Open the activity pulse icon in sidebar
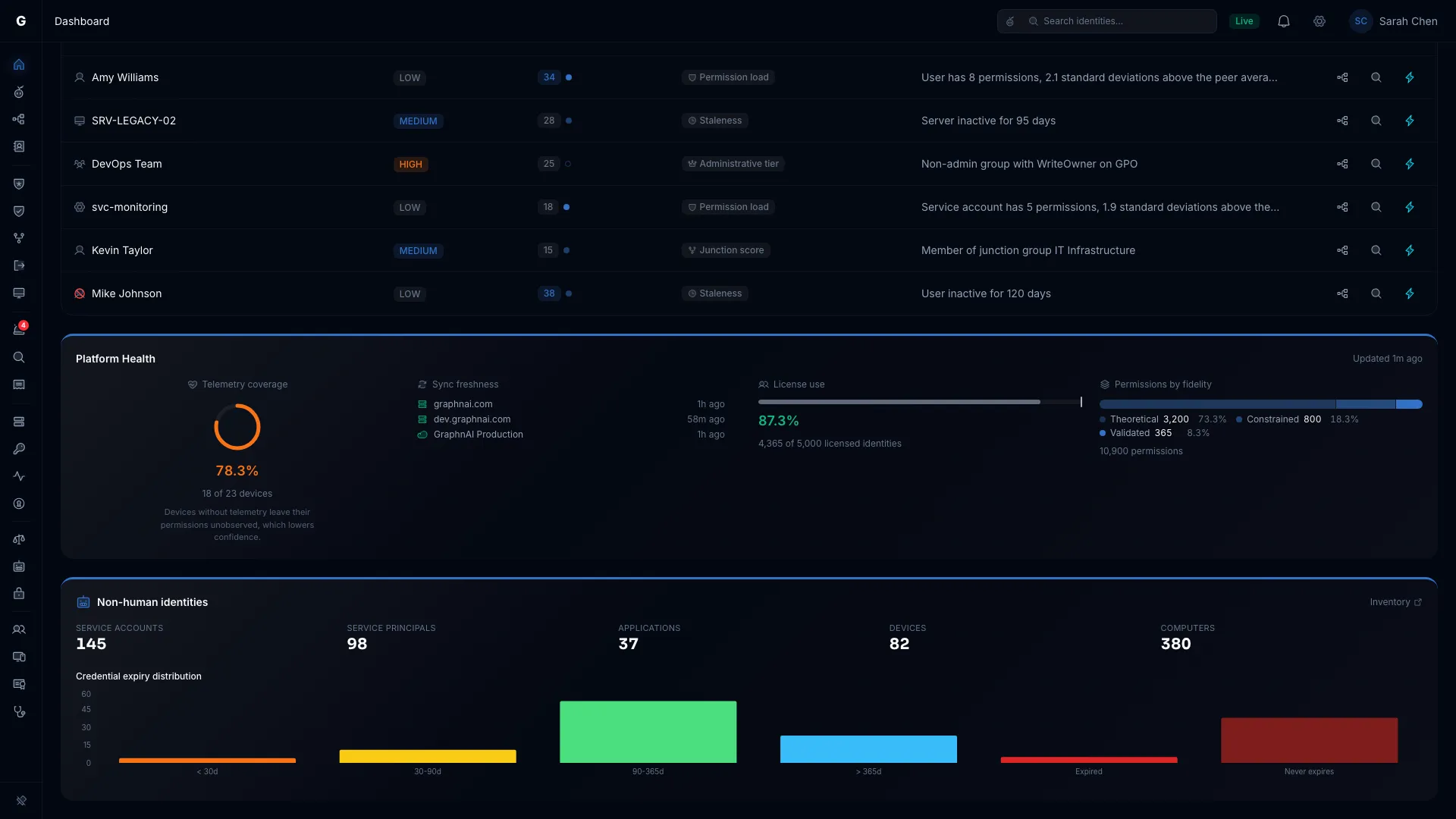The image size is (1456, 819). pos(19,476)
